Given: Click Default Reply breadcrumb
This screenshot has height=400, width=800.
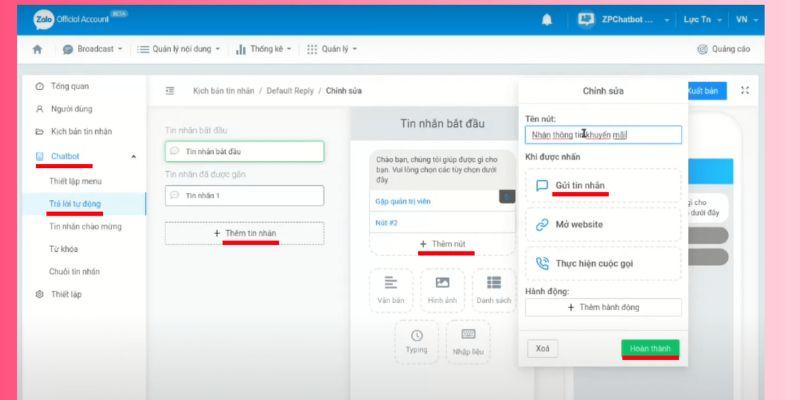Looking at the screenshot, I should pyautogui.click(x=290, y=91).
